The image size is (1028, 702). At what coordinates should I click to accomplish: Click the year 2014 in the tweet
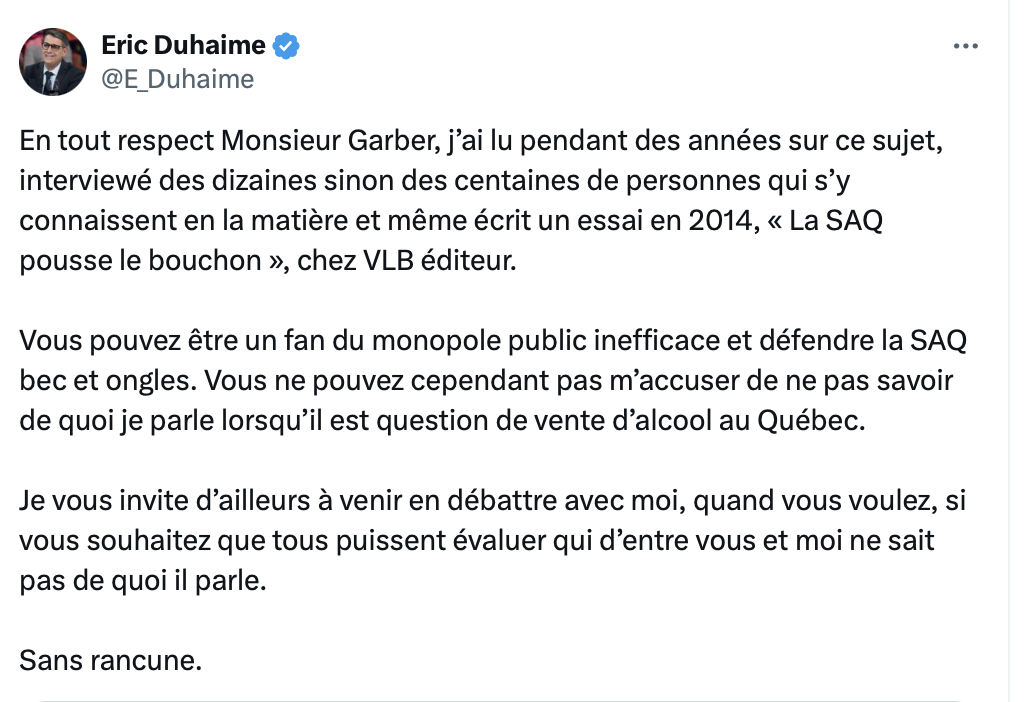click(x=724, y=220)
